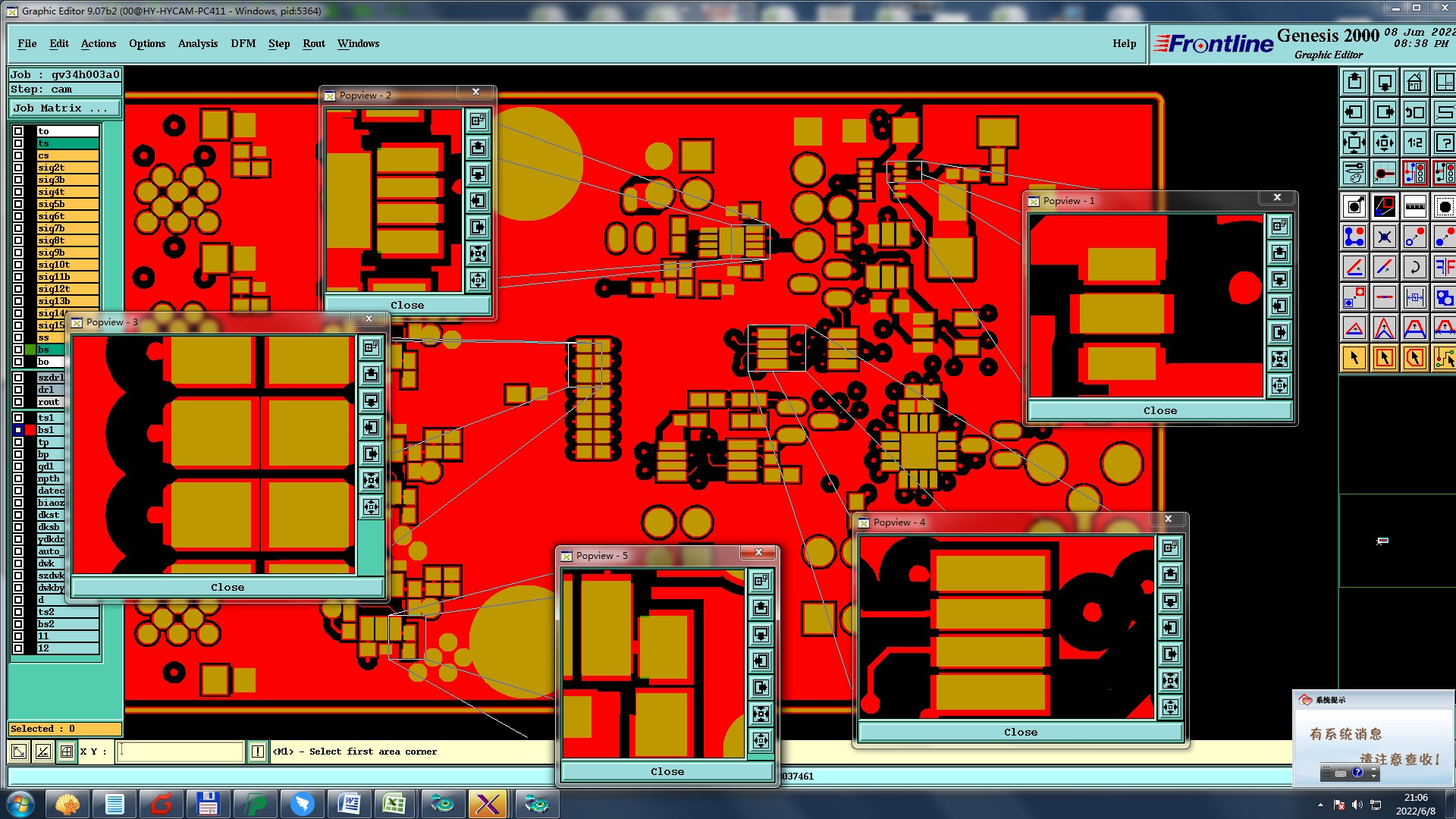Open the DFM menu
The image size is (1456, 819).
243,43
